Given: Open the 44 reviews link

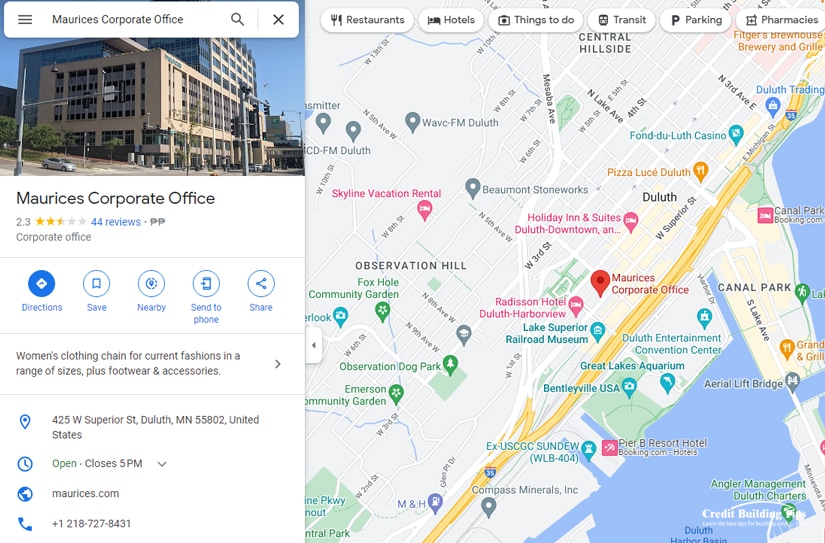Looking at the screenshot, I should tap(116, 222).
